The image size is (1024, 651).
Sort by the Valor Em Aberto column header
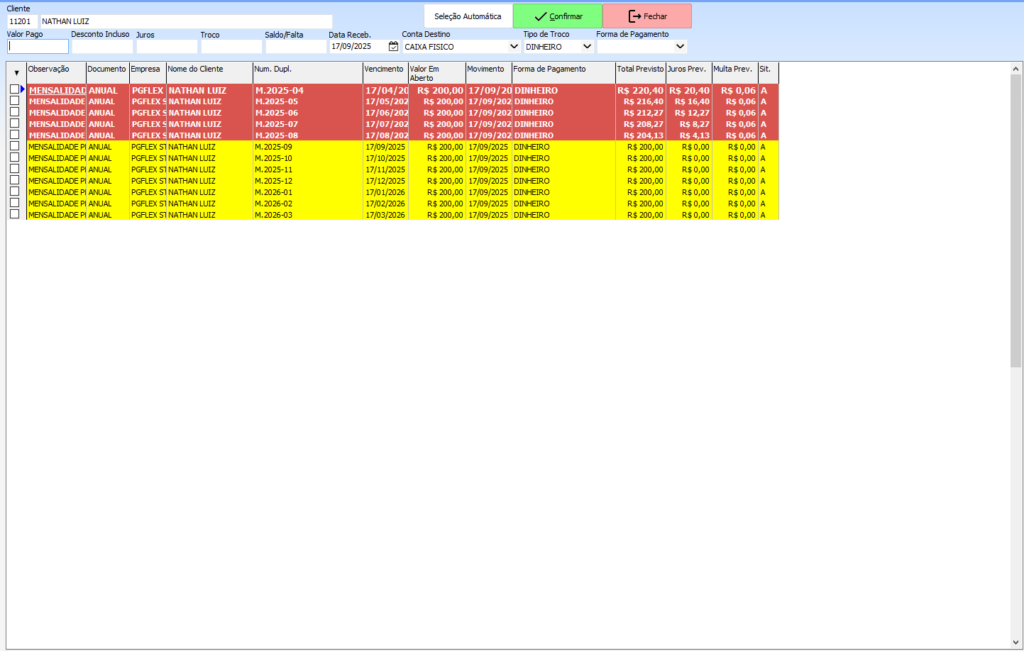coord(437,73)
